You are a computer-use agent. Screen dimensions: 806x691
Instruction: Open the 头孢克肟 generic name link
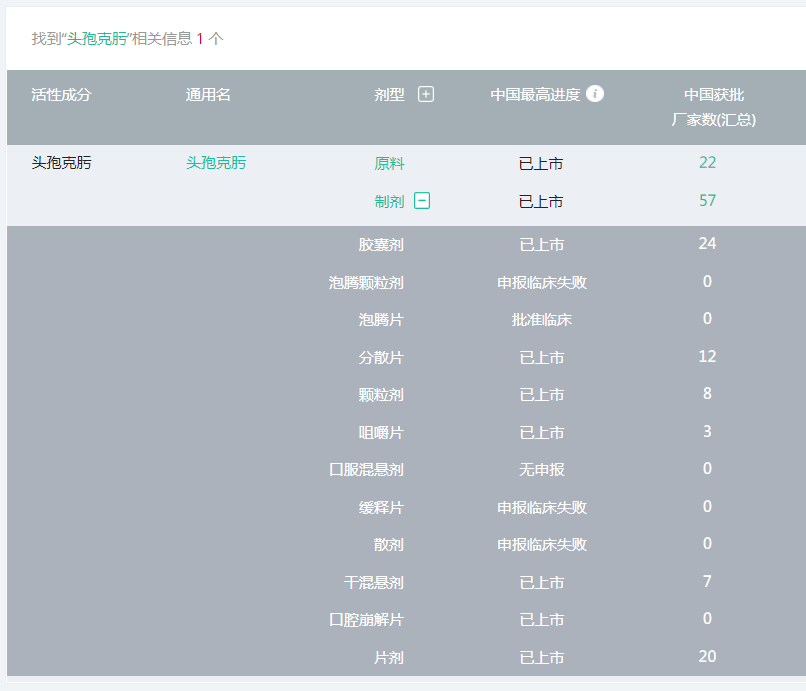point(216,162)
